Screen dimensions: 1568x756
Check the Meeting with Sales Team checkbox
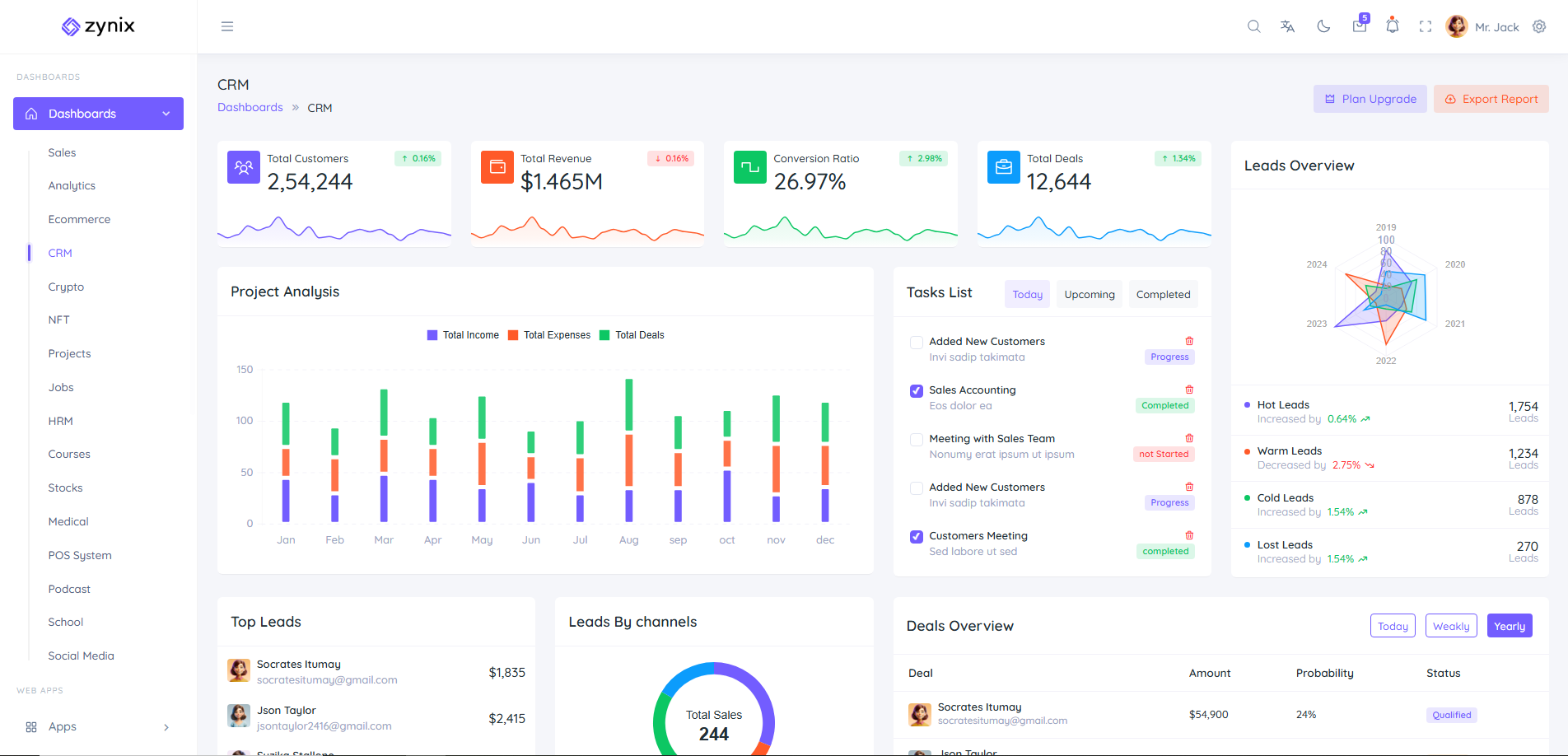917,440
